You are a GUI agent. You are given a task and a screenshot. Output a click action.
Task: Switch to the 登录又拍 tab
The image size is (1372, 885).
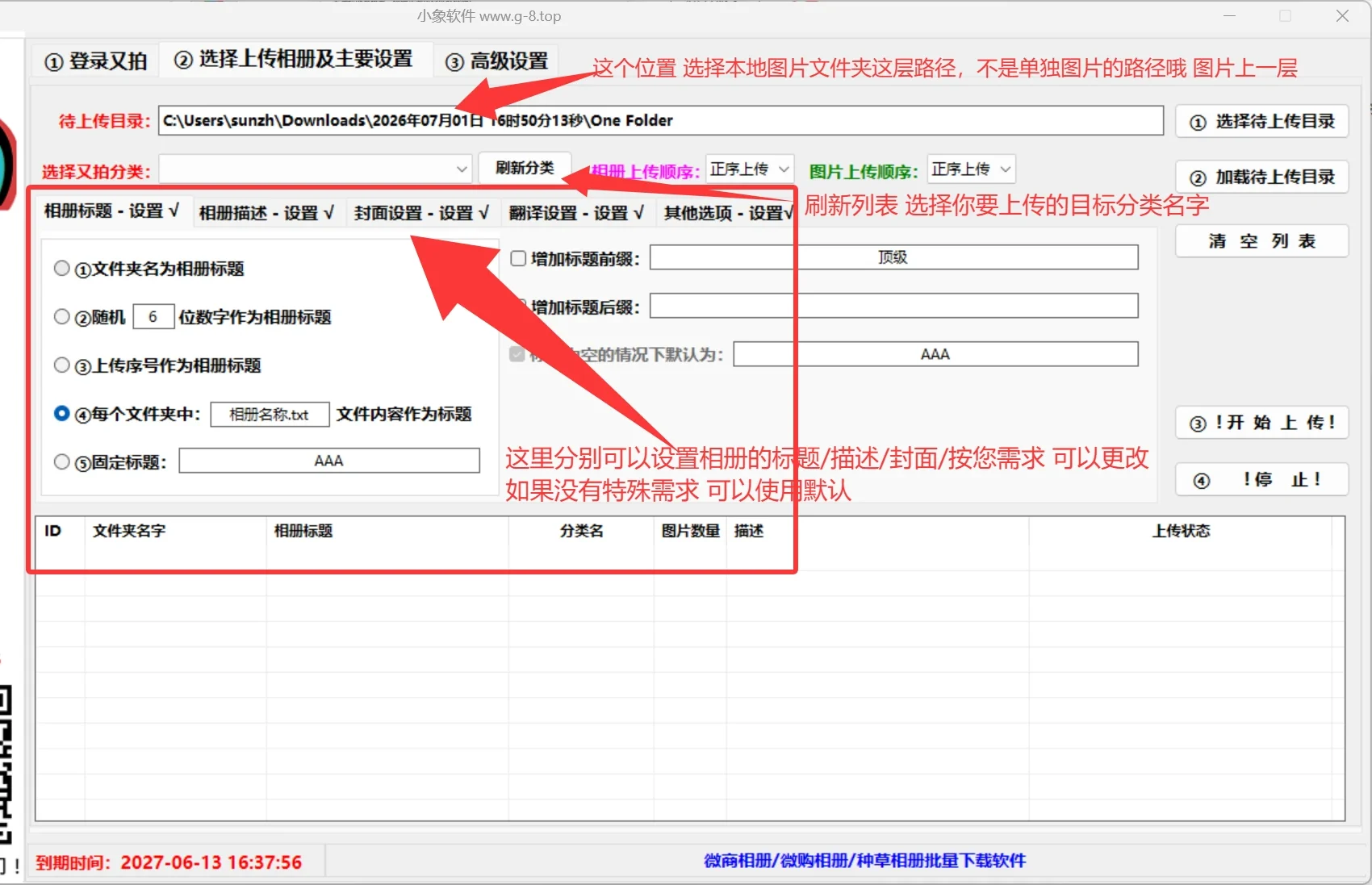[x=95, y=61]
